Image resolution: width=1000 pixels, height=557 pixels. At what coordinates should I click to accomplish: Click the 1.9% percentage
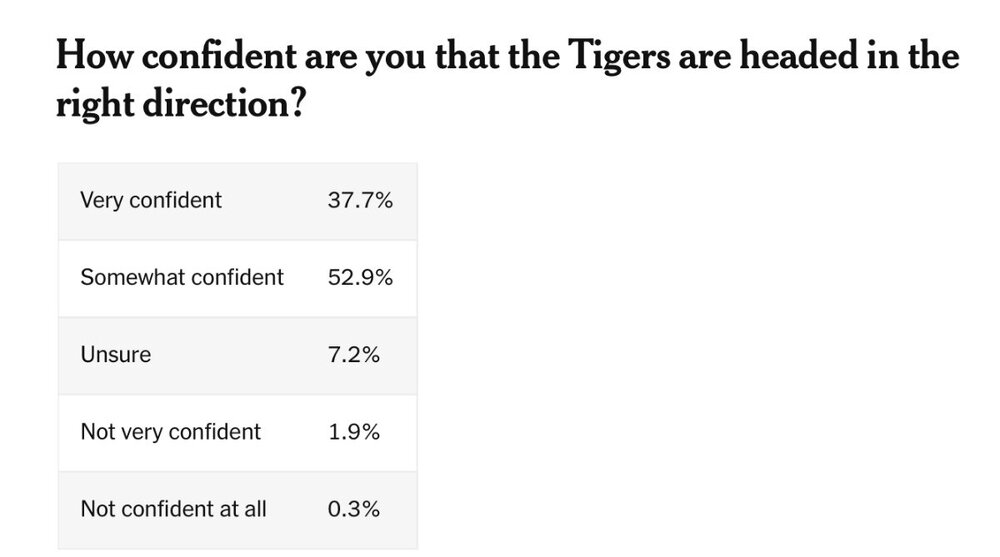[354, 432]
